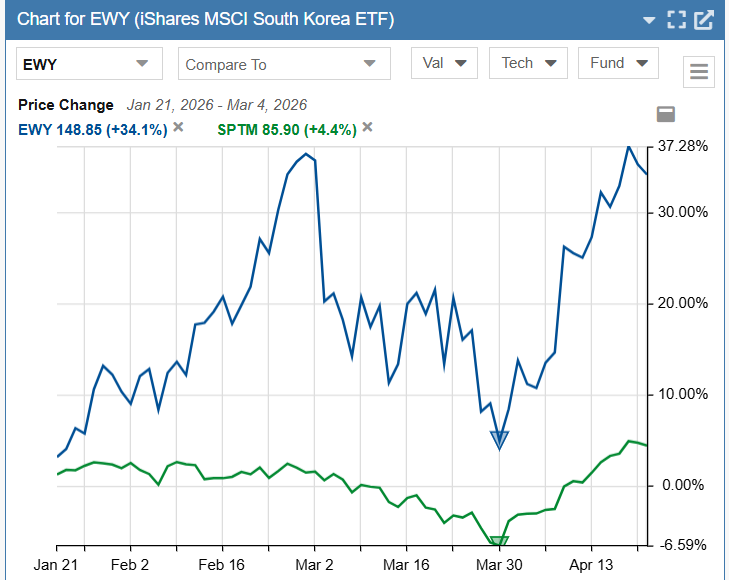Click the 30.00% axis value
The width and height of the screenshot is (729, 580).
tap(683, 212)
